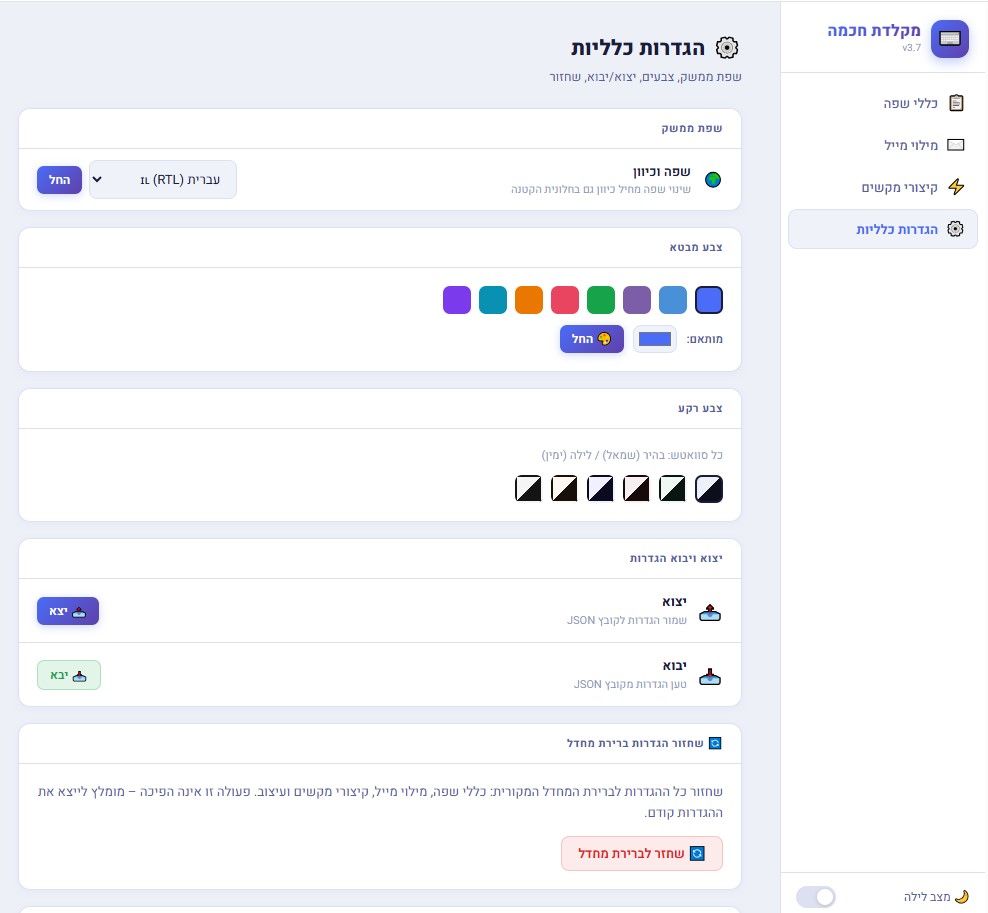988x913 pixels.
Task: Choose the green accent color swatch
Action: coord(601,300)
